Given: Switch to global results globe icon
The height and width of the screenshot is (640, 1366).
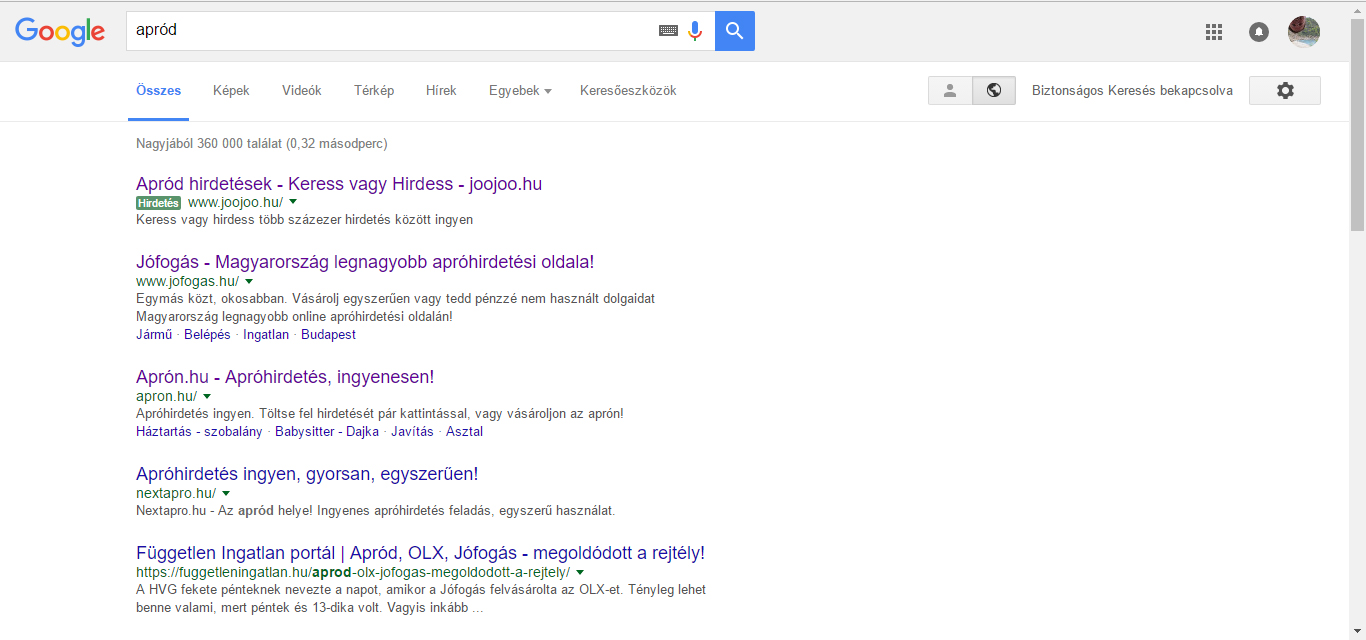Looking at the screenshot, I should click(x=994, y=90).
